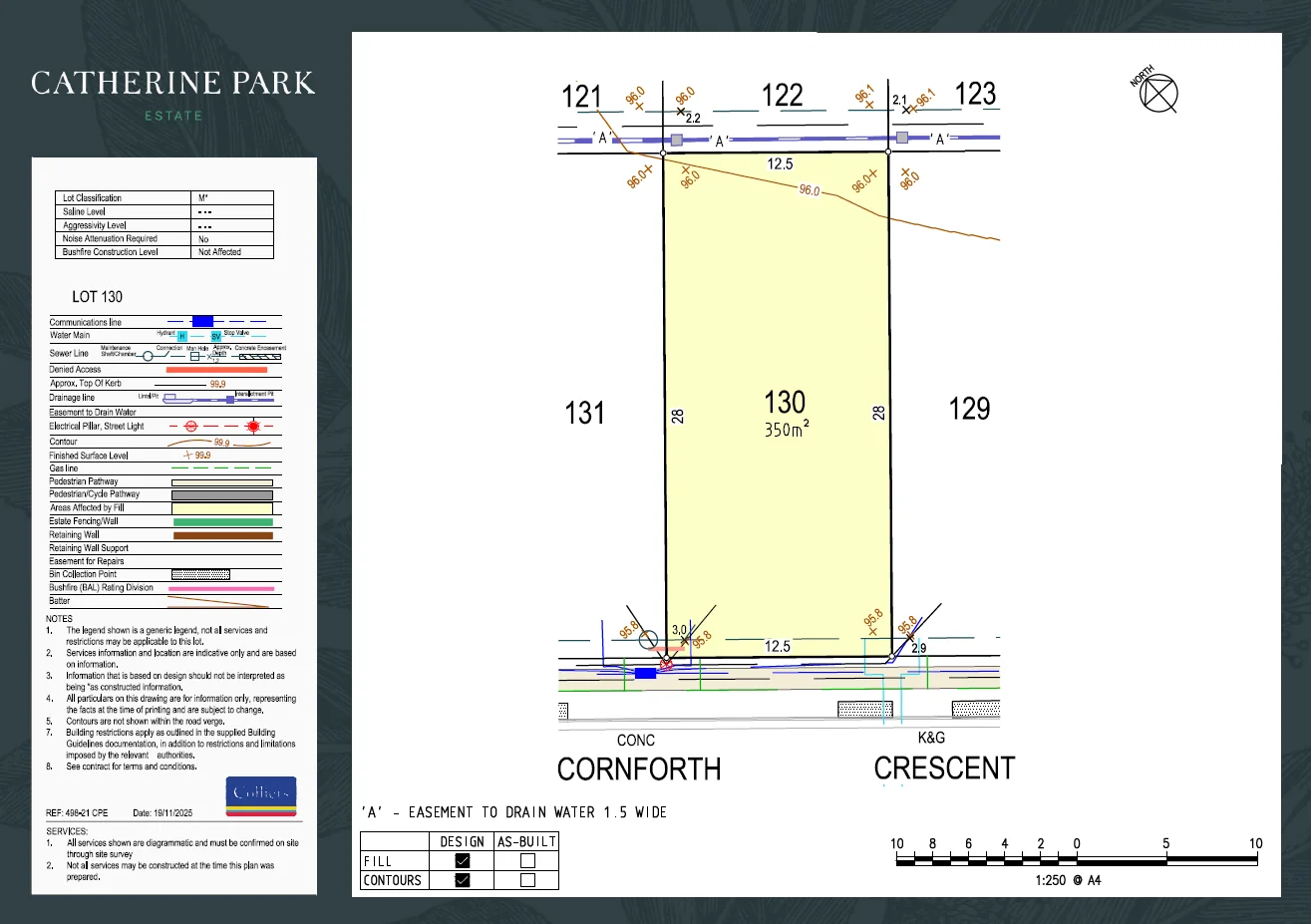
Task: Click the Bin Collection Point legend pattern
Action: (x=200, y=575)
